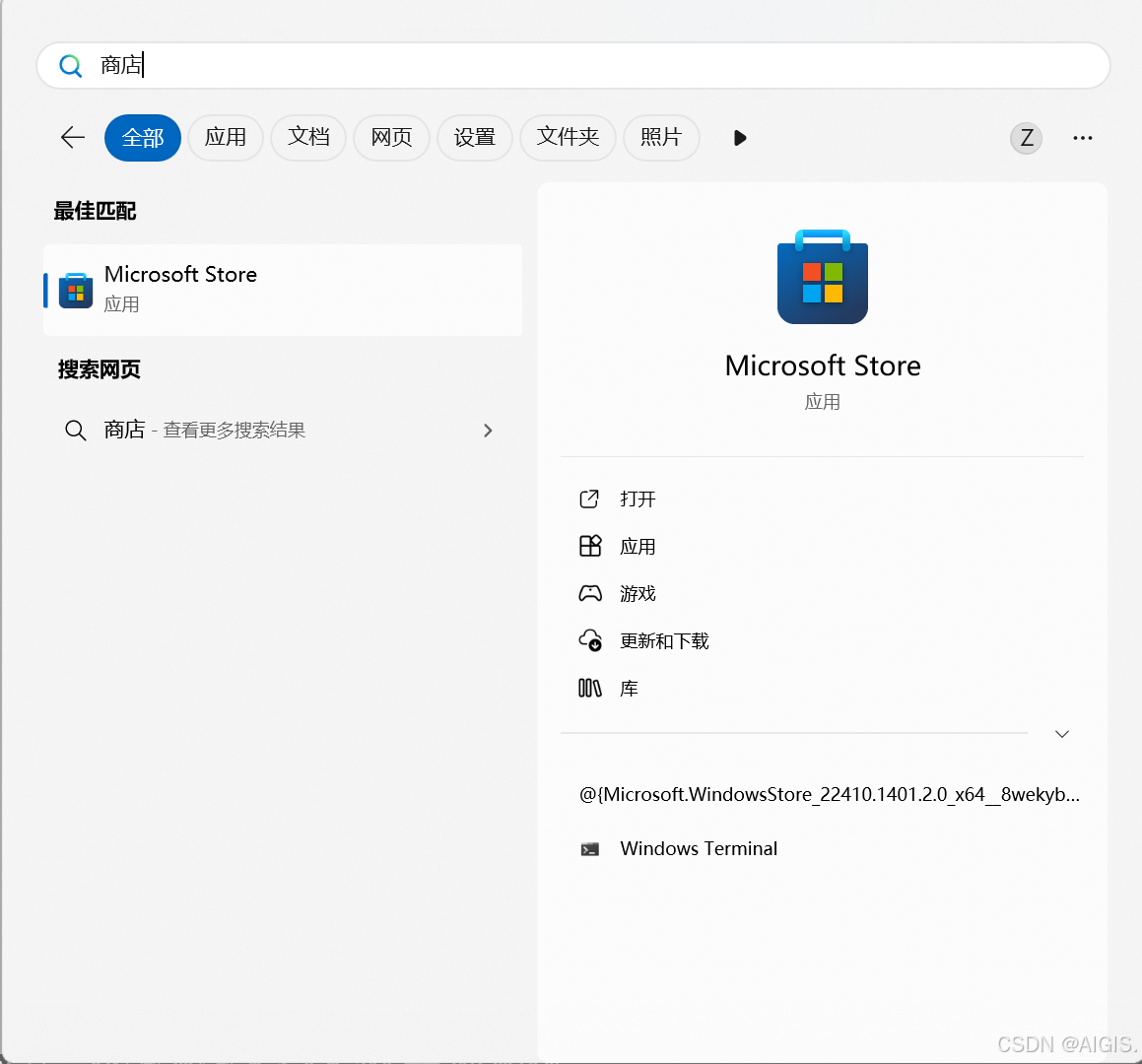The width and height of the screenshot is (1142, 1064).
Task: Click the search magnifier icon in search box
Action: [71, 66]
